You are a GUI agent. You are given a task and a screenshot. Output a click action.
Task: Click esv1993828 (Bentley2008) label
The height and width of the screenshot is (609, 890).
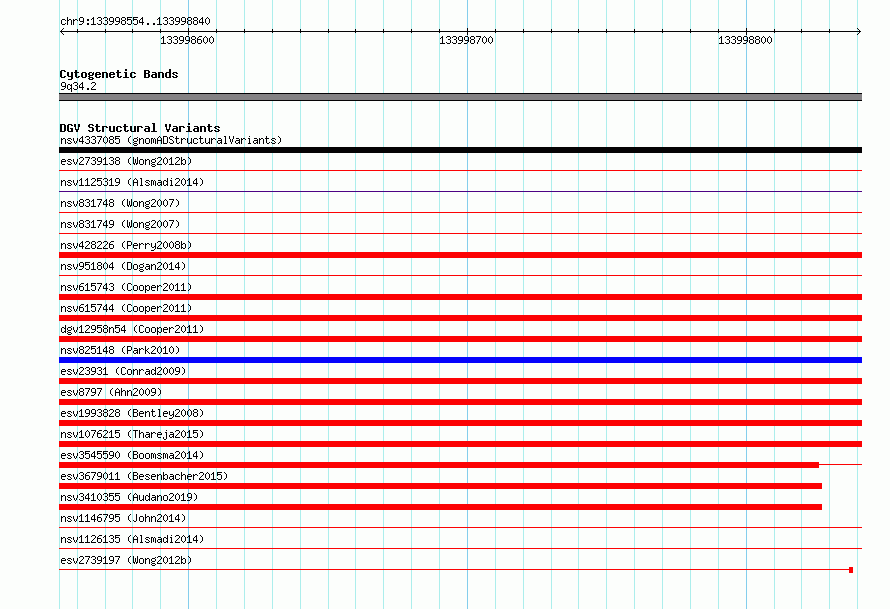point(132,413)
